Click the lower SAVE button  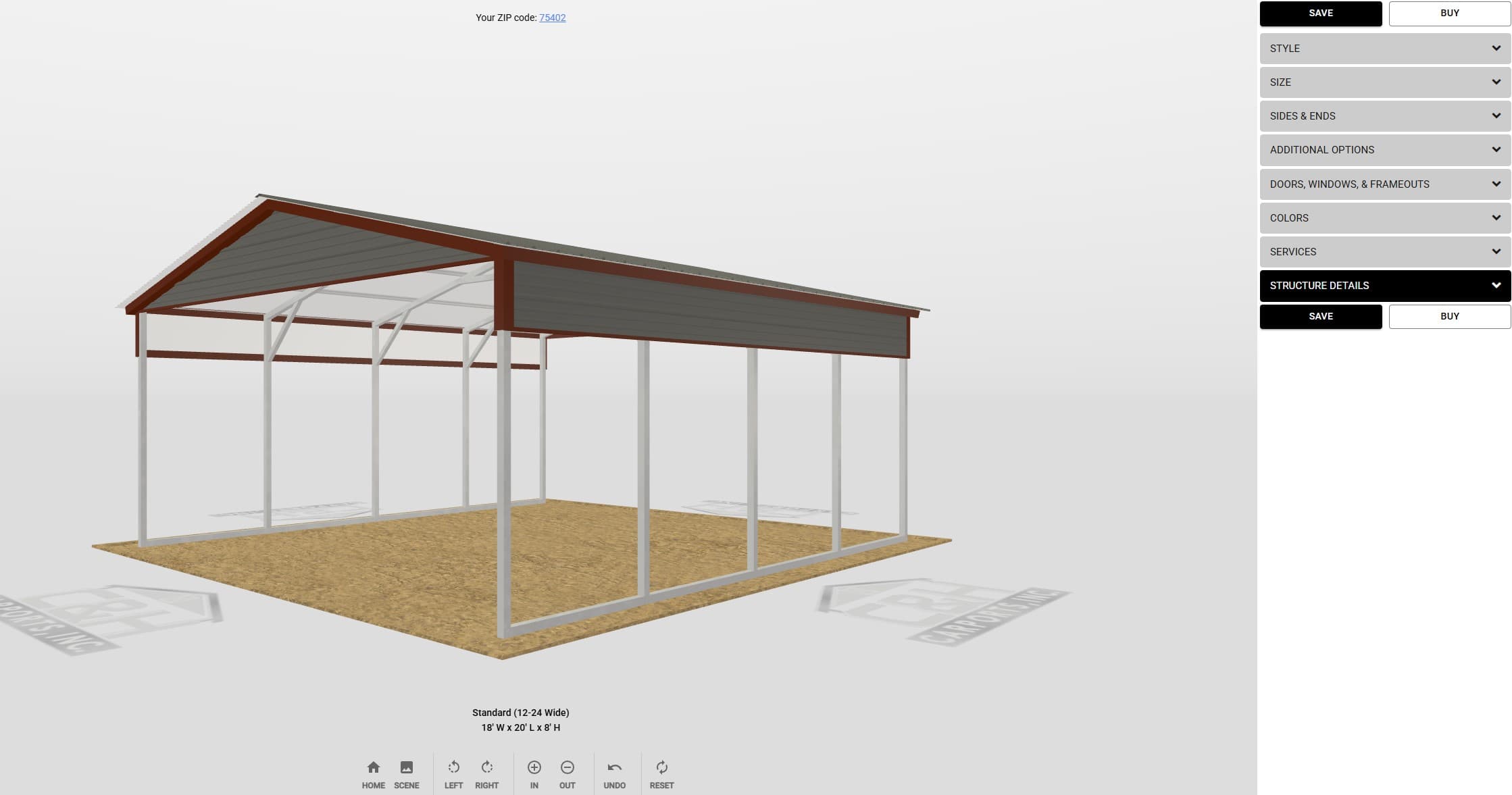point(1320,316)
